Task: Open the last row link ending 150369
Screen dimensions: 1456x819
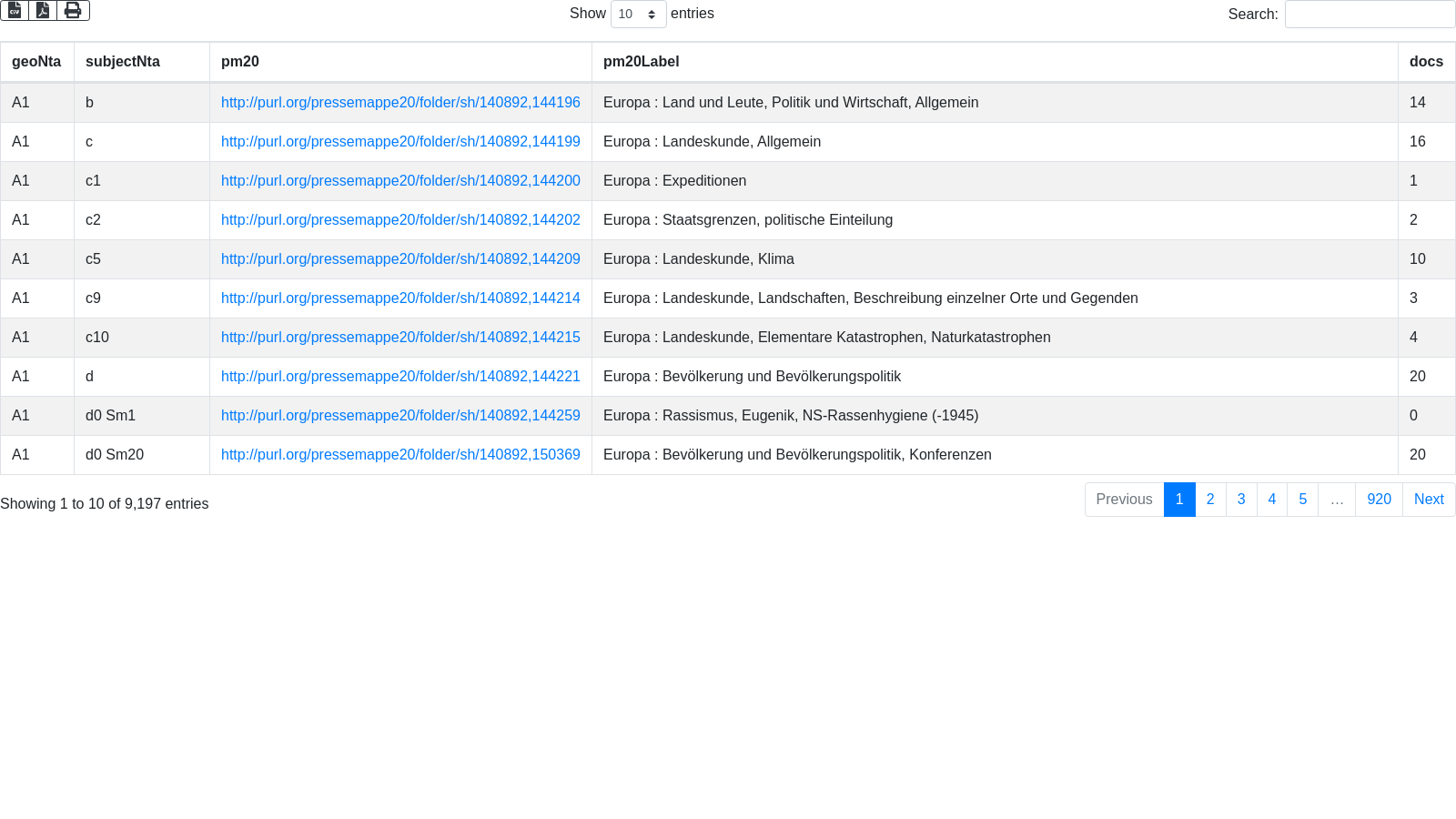Action: coord(400,455)
